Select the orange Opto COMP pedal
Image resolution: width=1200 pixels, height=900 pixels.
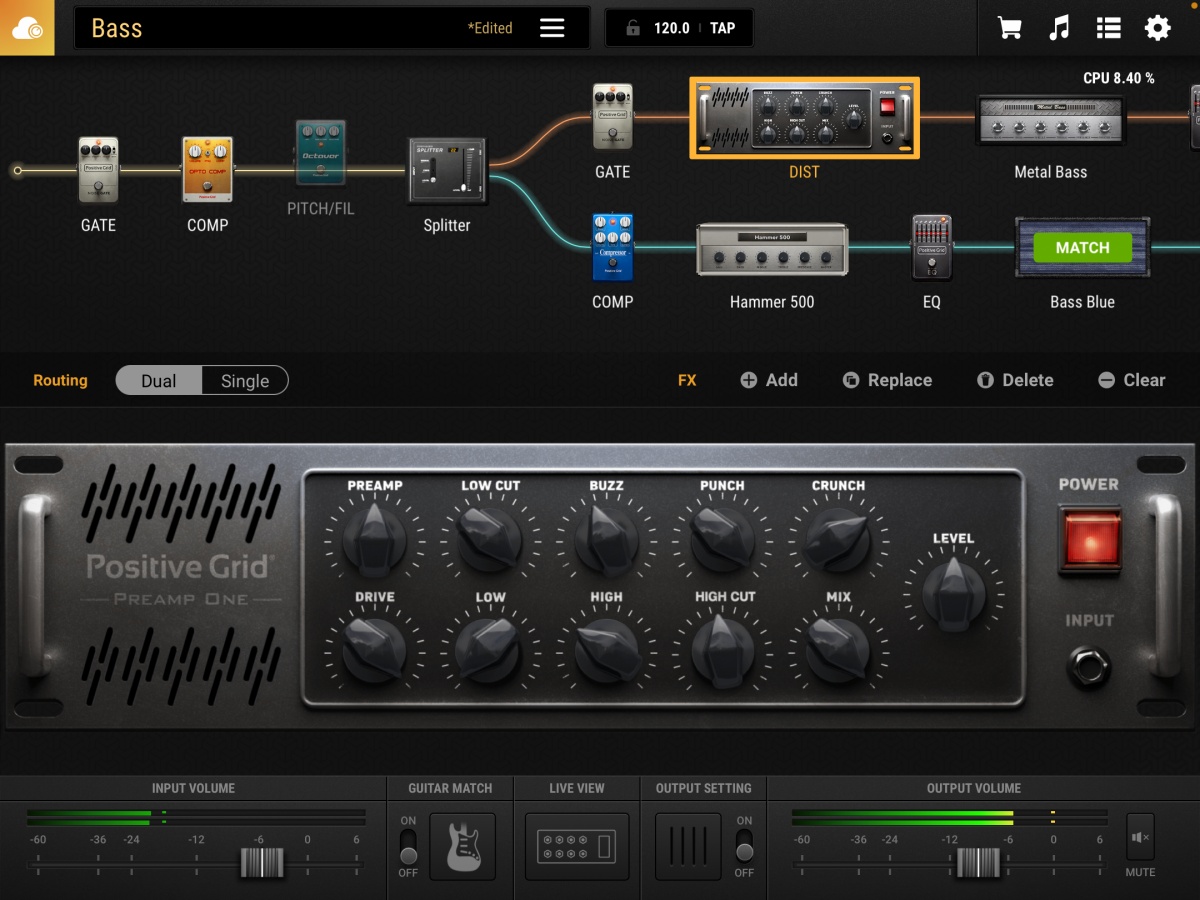point(207,171)
